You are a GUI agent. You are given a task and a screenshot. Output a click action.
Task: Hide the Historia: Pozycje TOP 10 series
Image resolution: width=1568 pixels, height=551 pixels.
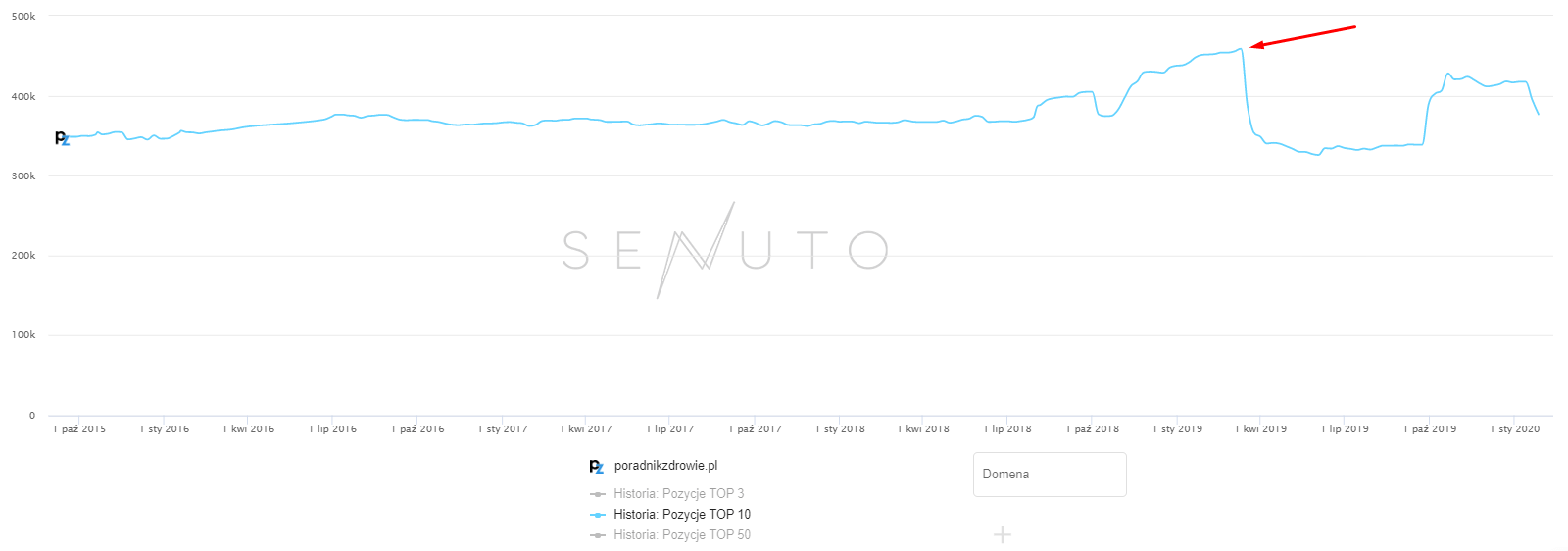(681, 515)
